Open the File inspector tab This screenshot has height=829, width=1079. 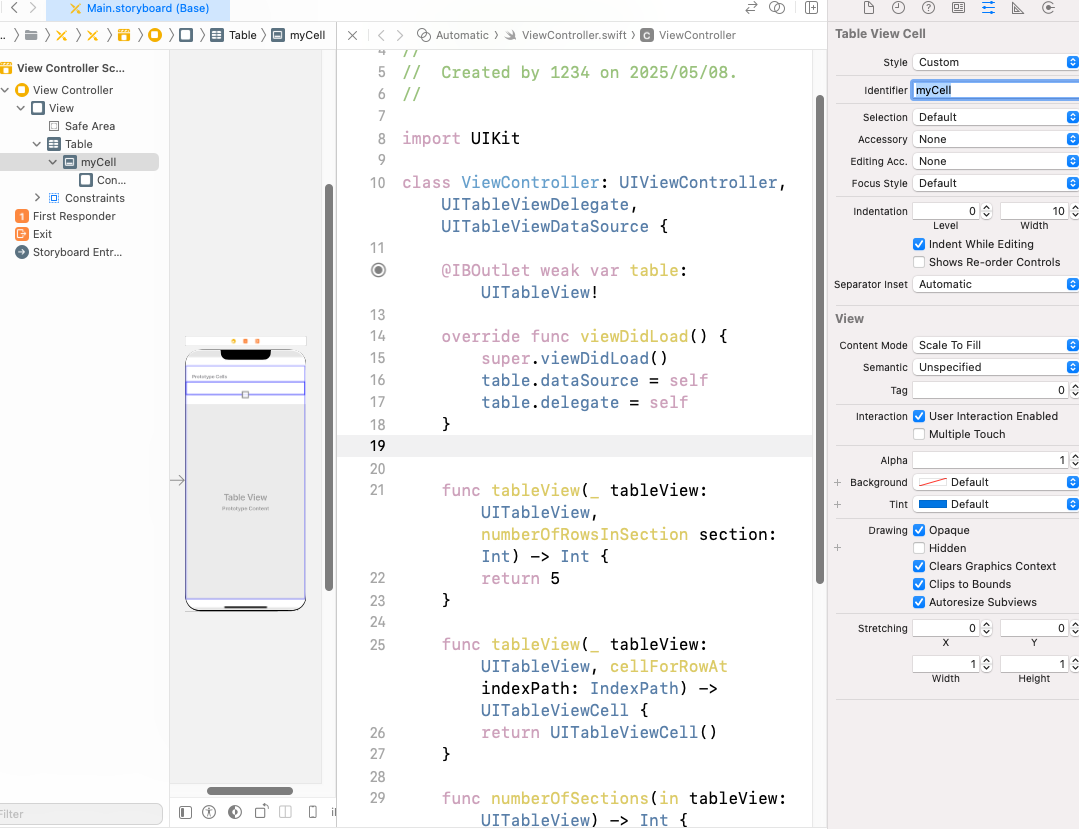868,8
